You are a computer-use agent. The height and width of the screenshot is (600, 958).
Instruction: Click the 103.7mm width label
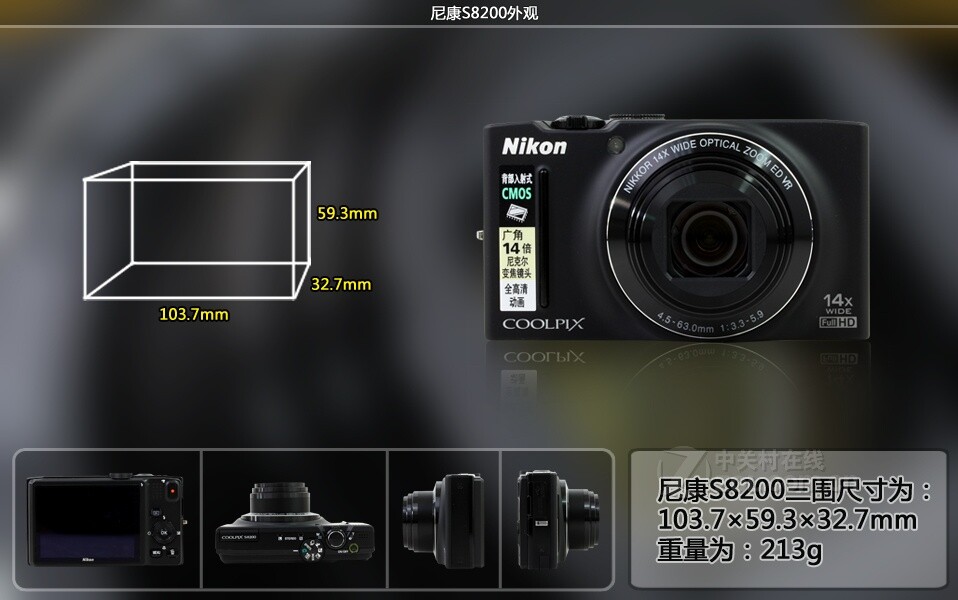(x=194, y=314)
